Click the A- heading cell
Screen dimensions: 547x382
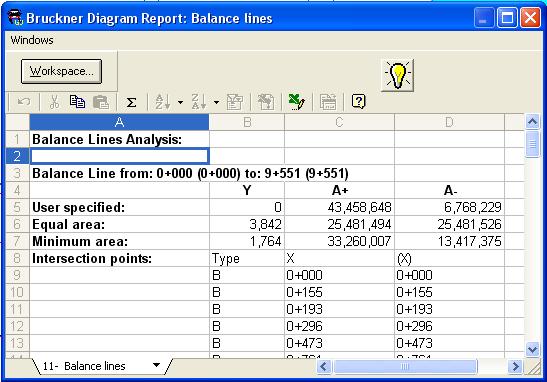[x=449, y=190]
